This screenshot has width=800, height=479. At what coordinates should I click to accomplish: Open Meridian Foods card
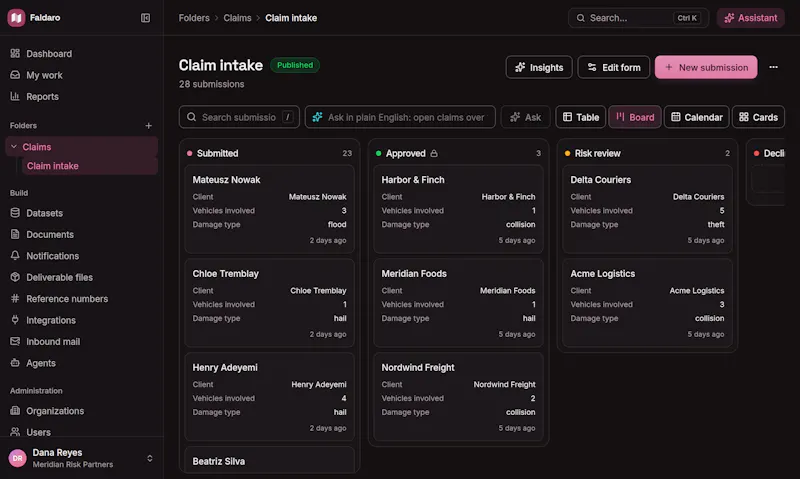click(458, 303)
